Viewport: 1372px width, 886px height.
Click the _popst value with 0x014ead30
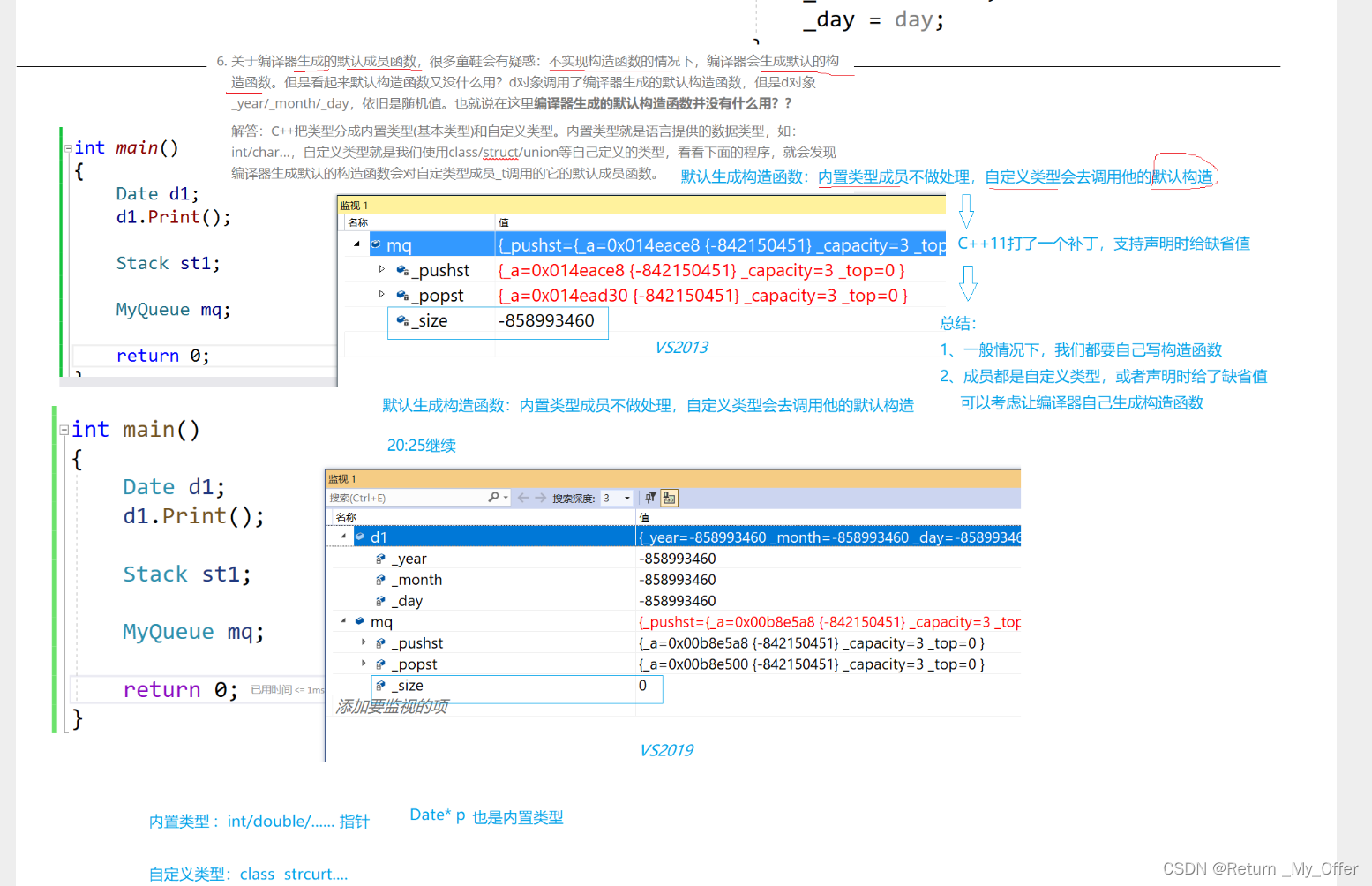click(x=703, y=296)
